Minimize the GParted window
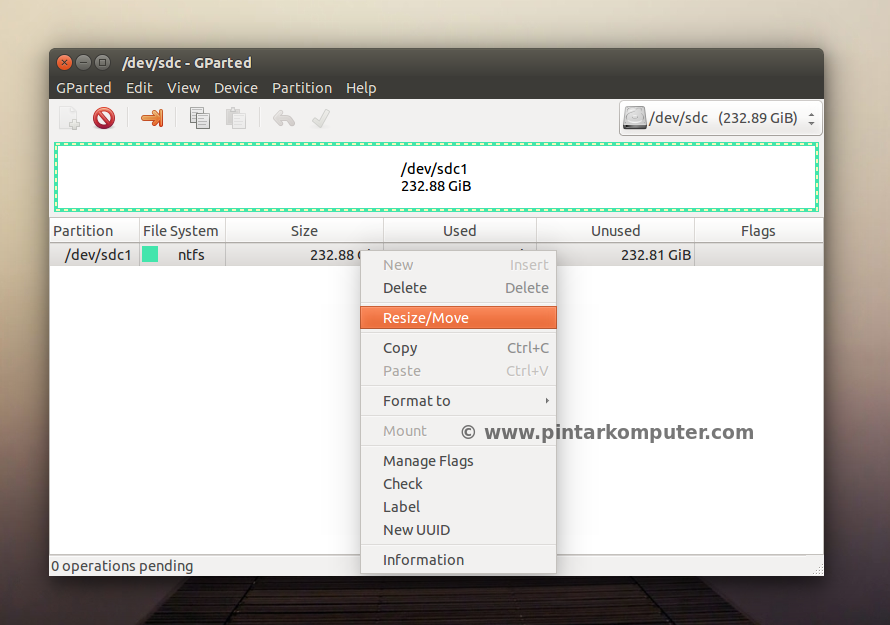The height and width of the screenshot is (625, 890). 83,62
